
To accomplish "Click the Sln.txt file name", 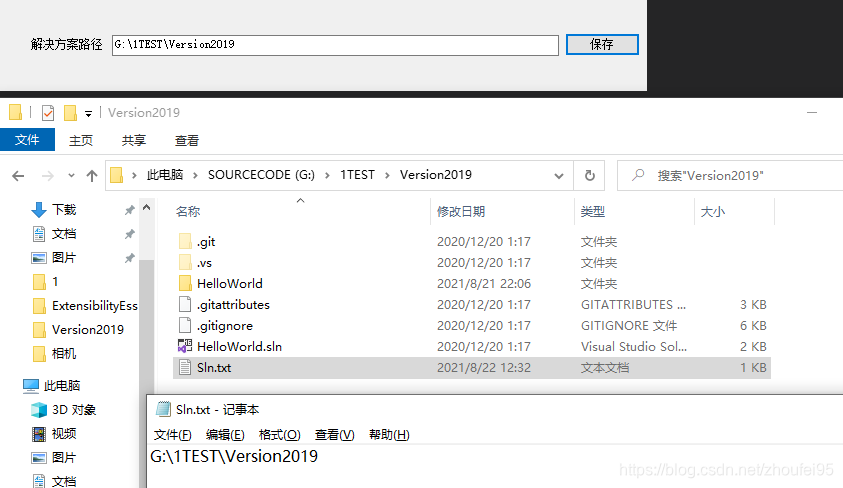I will (214, 368).
